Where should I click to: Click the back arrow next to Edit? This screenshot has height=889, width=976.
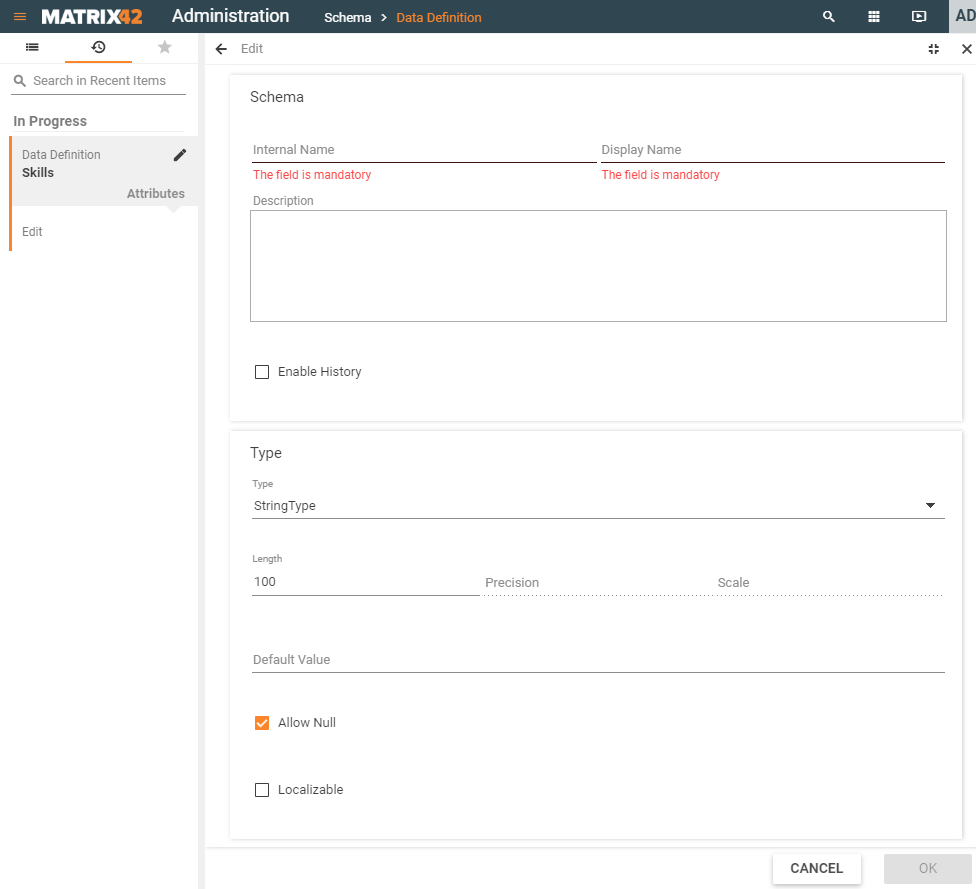221,49
